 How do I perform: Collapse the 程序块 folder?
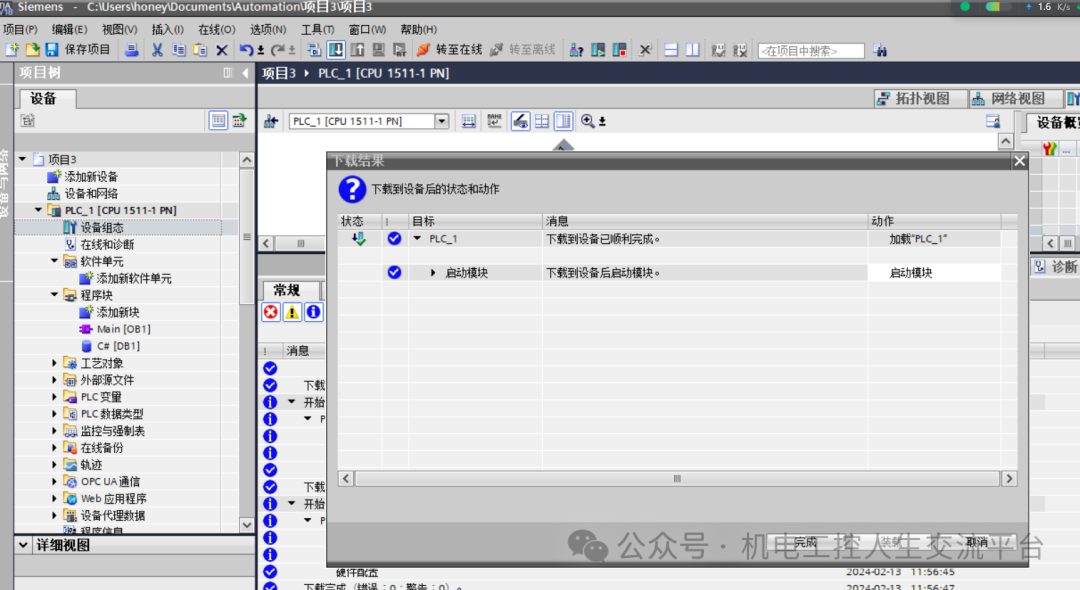pyautogui.click(x=54, y=295)
